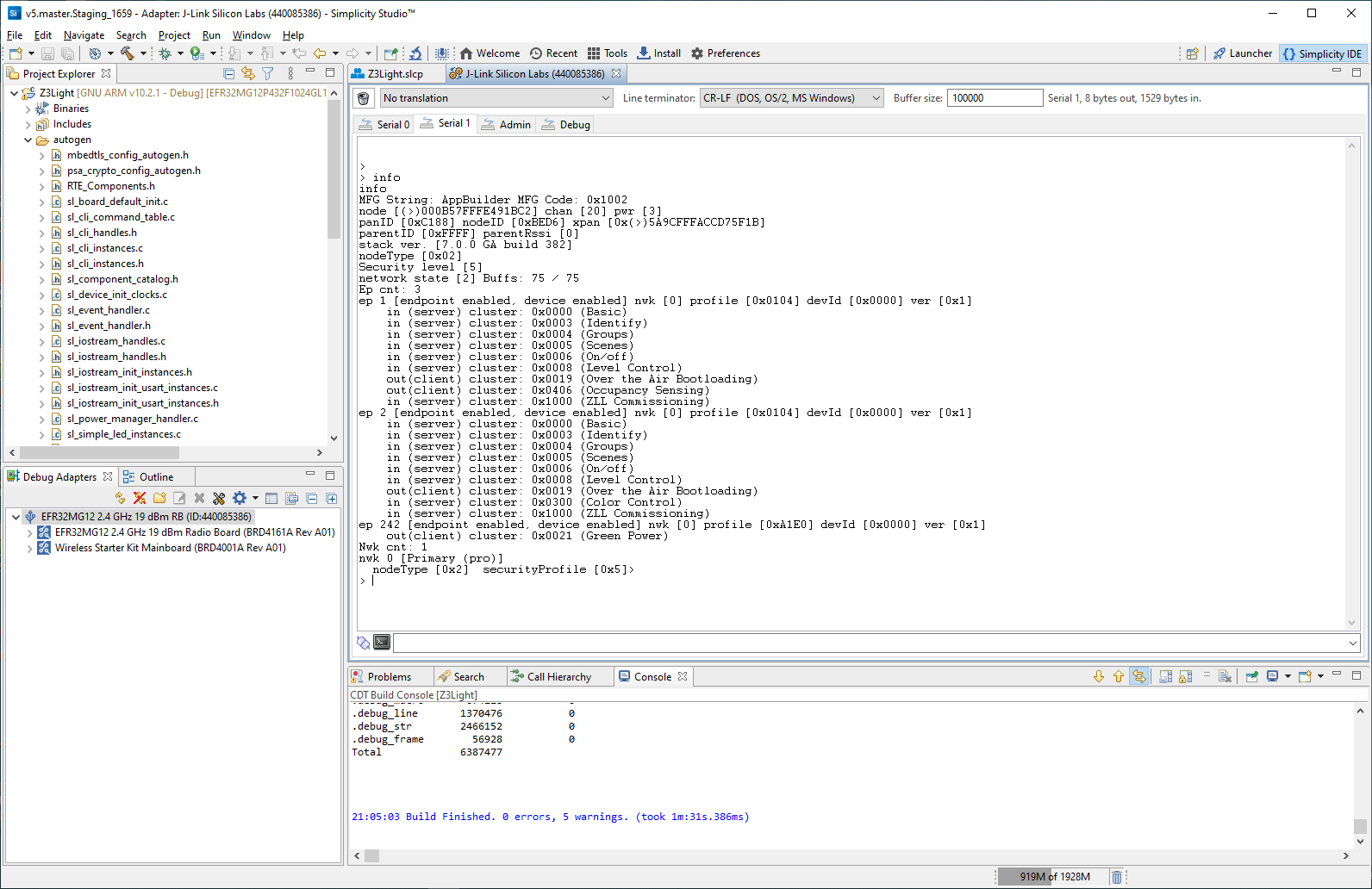The width and height of the screenshot is (1372, 889).
Task: Click the wrench-screwdriver icon in Debug Adapters
Action: 219,498
